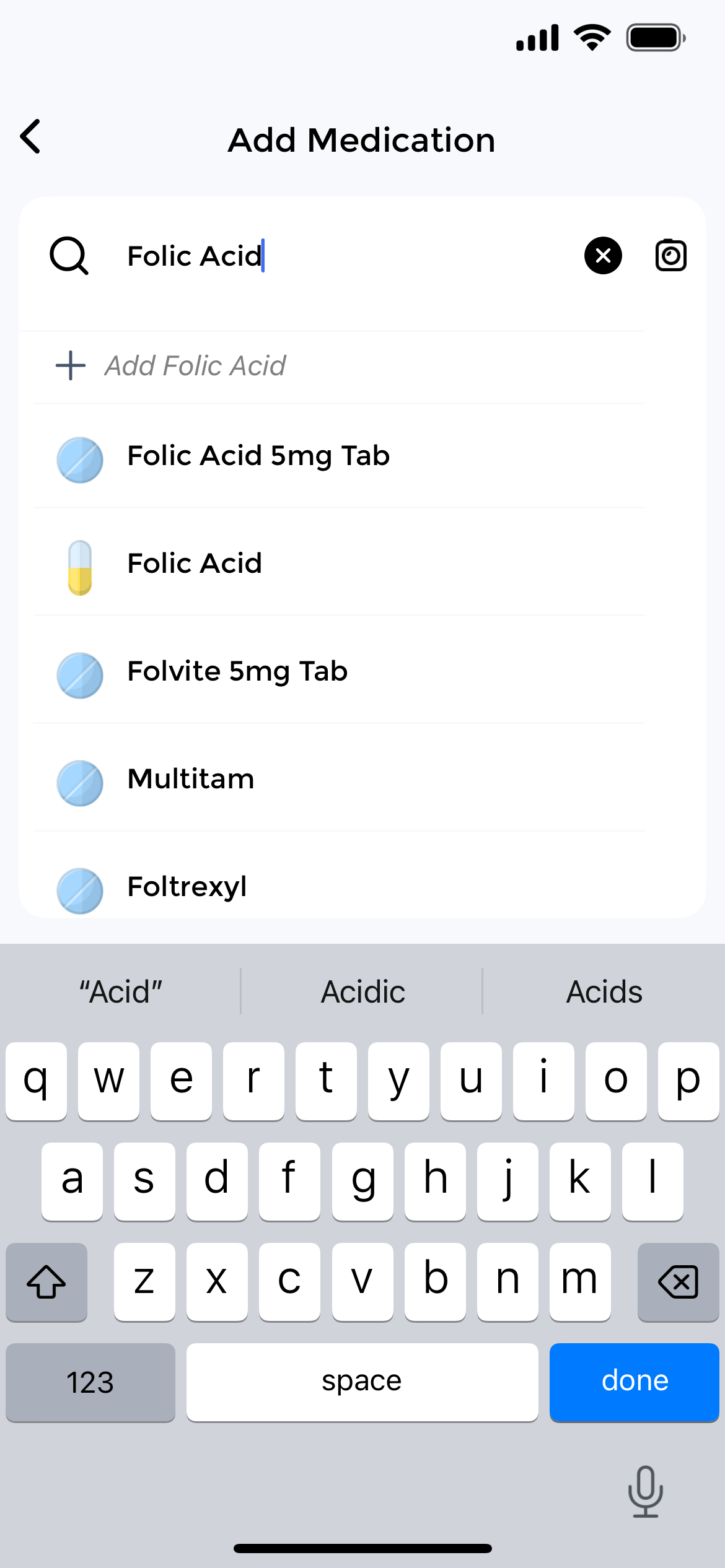Switch to the 123 numeric keyboard

coord(90,1382)
